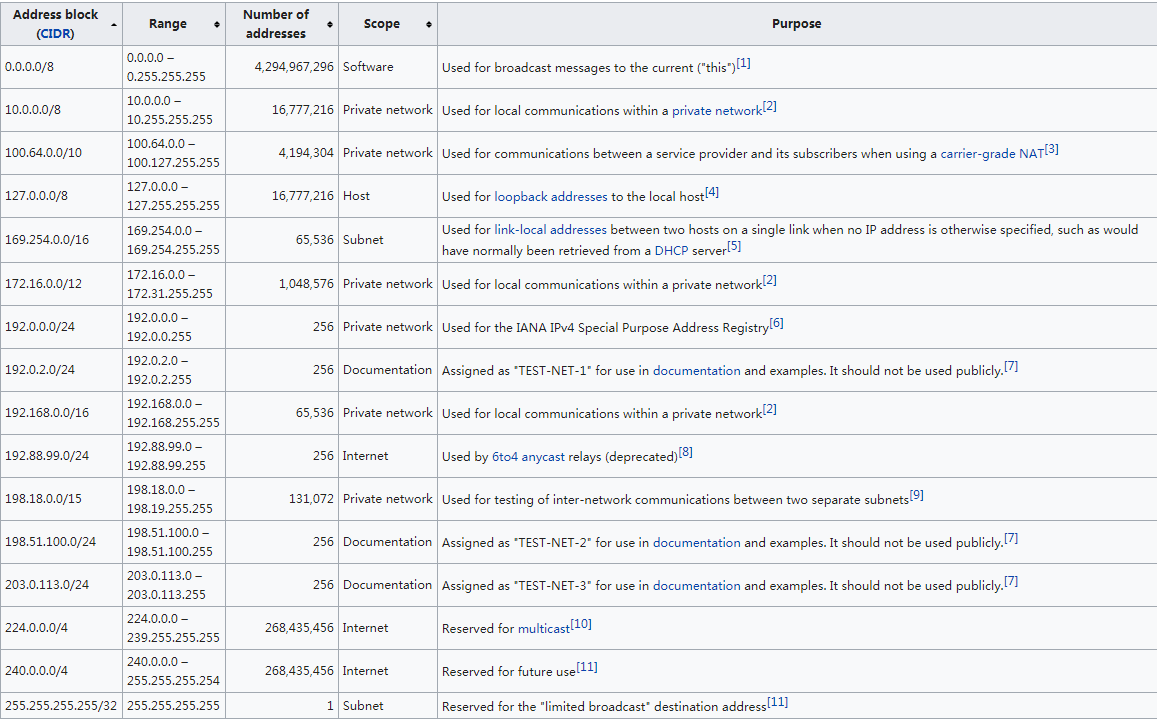Sort table by Range column arrows
The image size is (1157, 721).
click(217, 24)
